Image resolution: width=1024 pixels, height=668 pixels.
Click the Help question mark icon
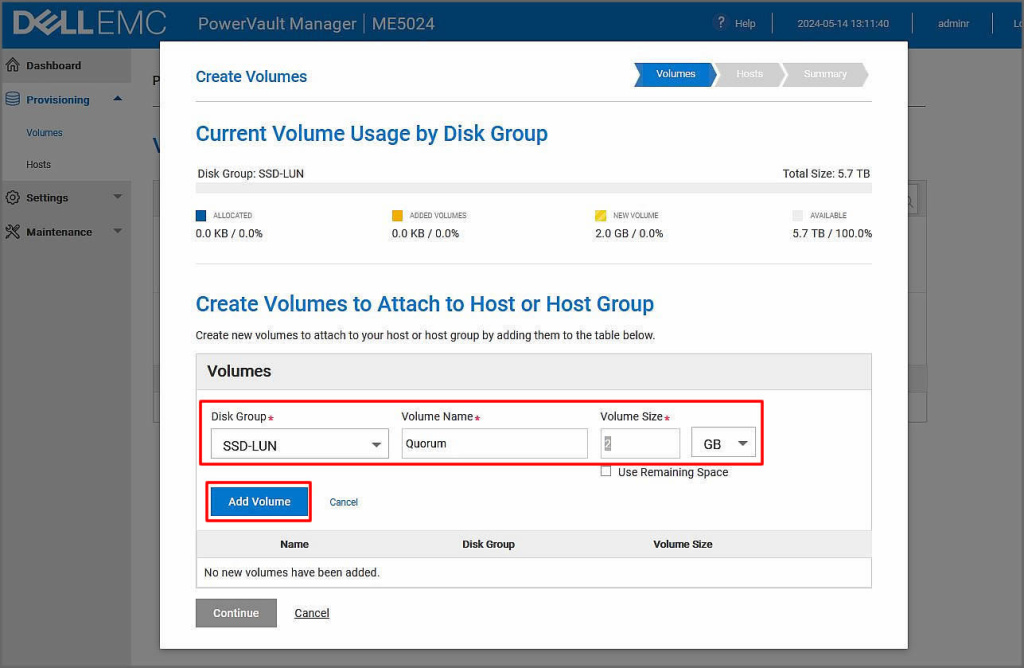coord(720,23)
